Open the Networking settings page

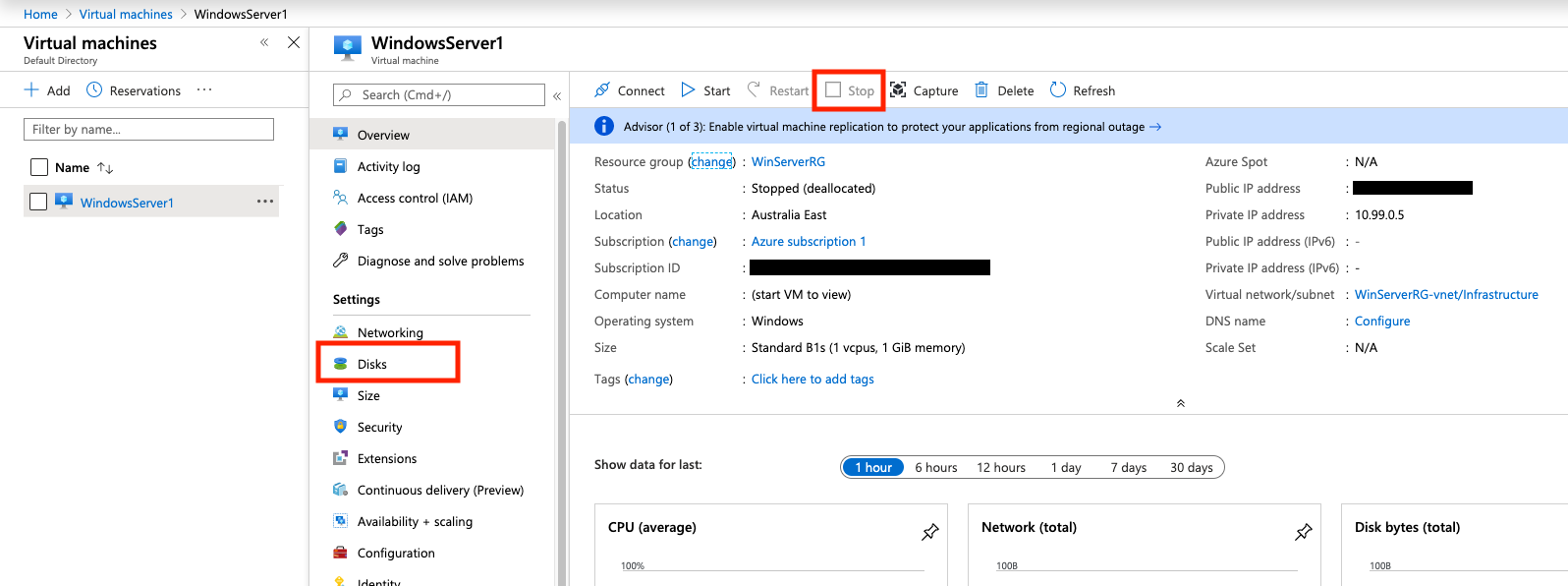click(x=390, y=332)
